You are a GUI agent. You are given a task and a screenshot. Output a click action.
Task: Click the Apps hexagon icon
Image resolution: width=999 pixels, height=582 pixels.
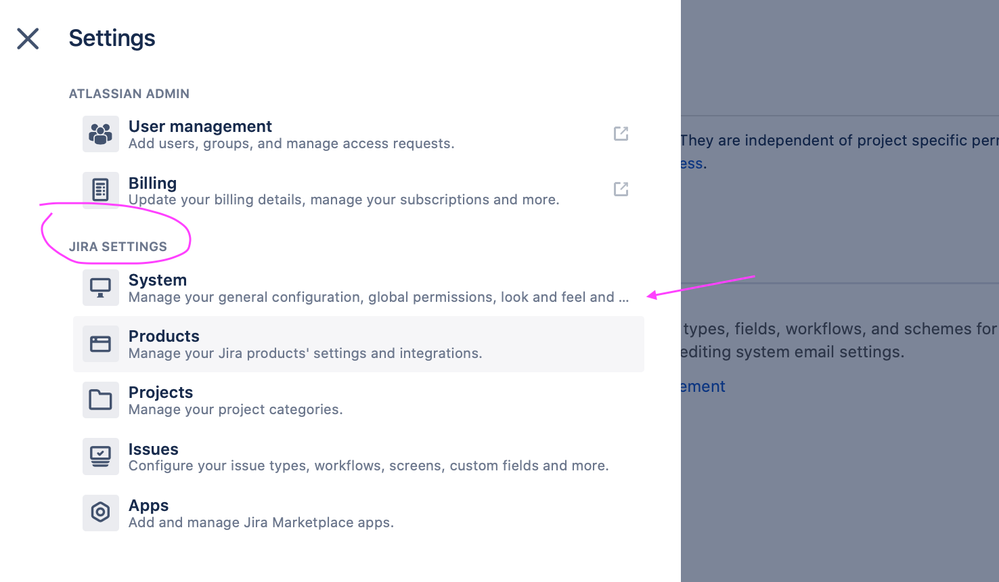click(x=101, y=513)
